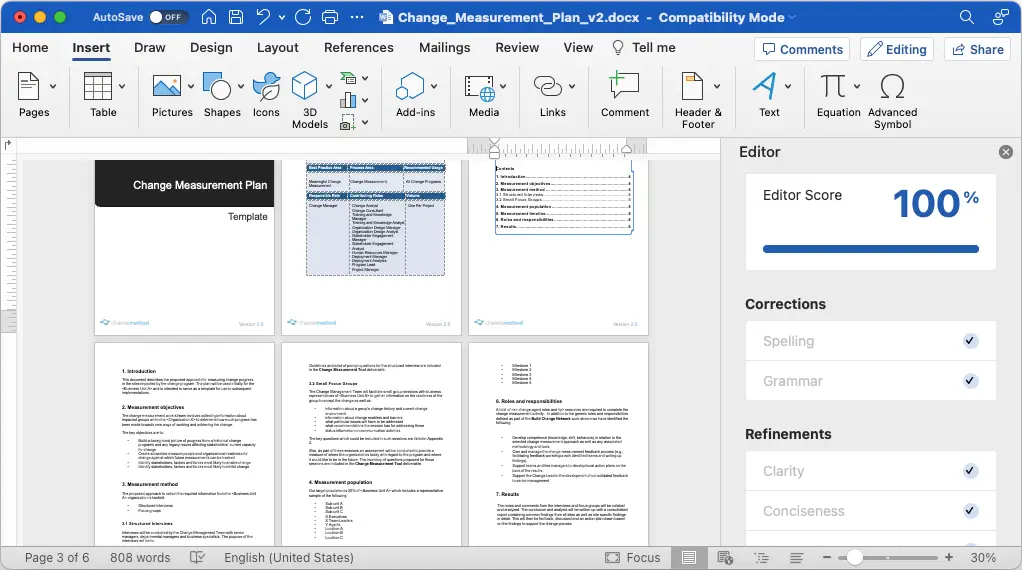Switch to Print Layout view icon

[x=689, y=558]
